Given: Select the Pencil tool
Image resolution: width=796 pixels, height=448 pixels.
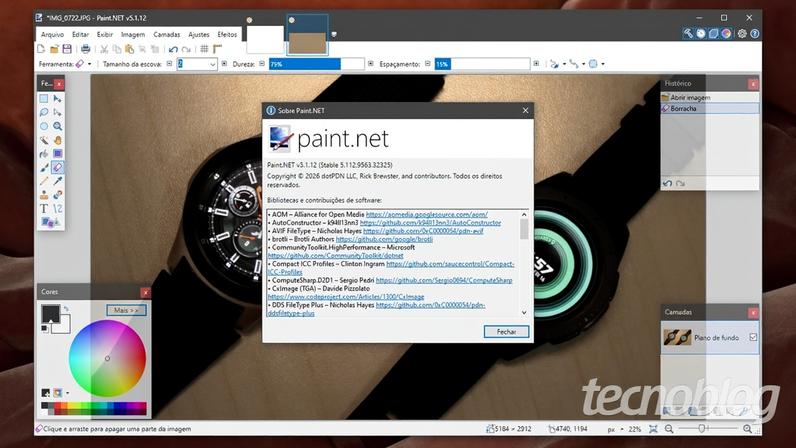Looking at the screenshot, I should [44, 181].
